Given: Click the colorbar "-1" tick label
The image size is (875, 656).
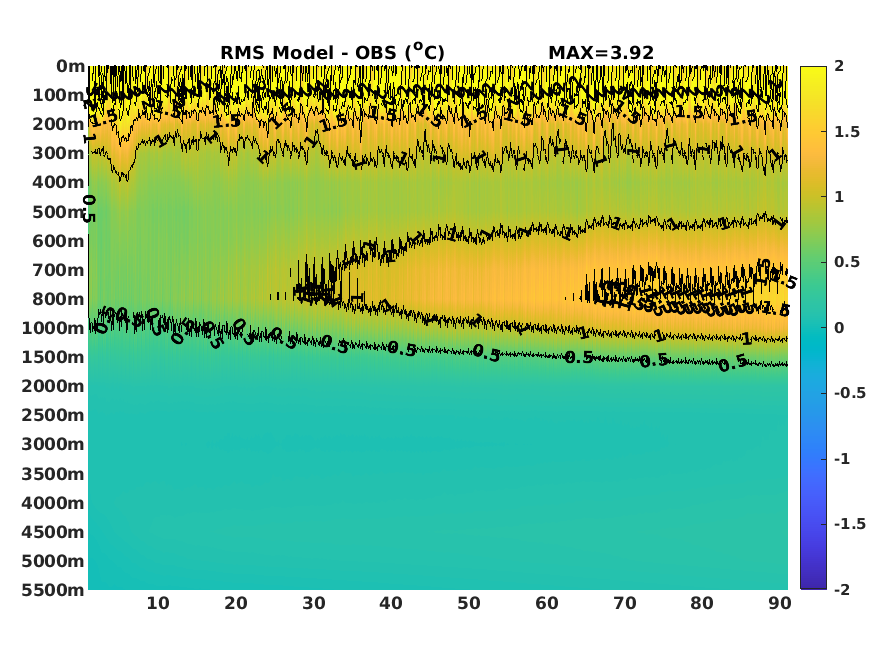Looking at the screenshot, I should coord(842,459).
